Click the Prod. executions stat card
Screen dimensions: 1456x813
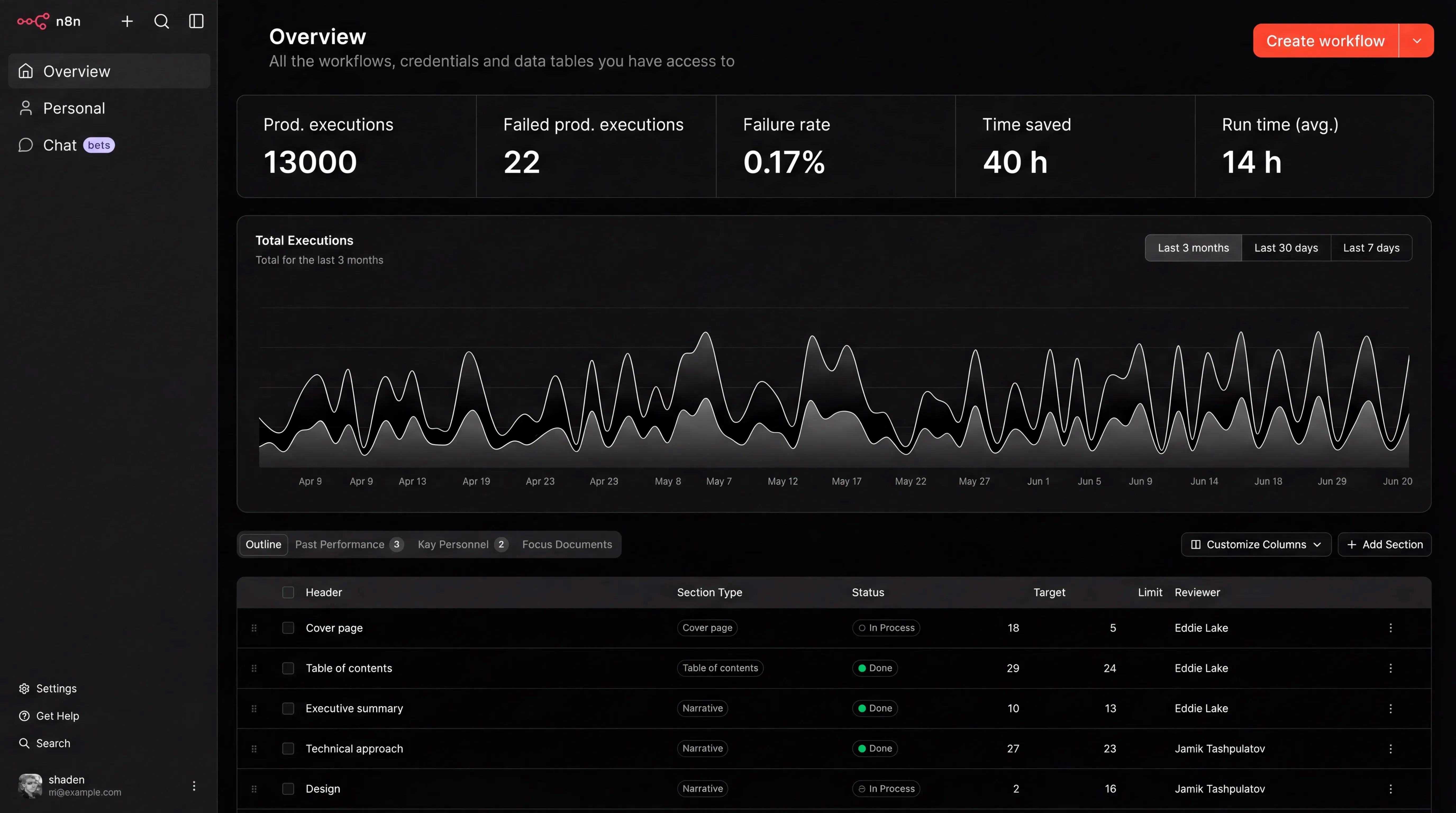(x=357, y=146)
